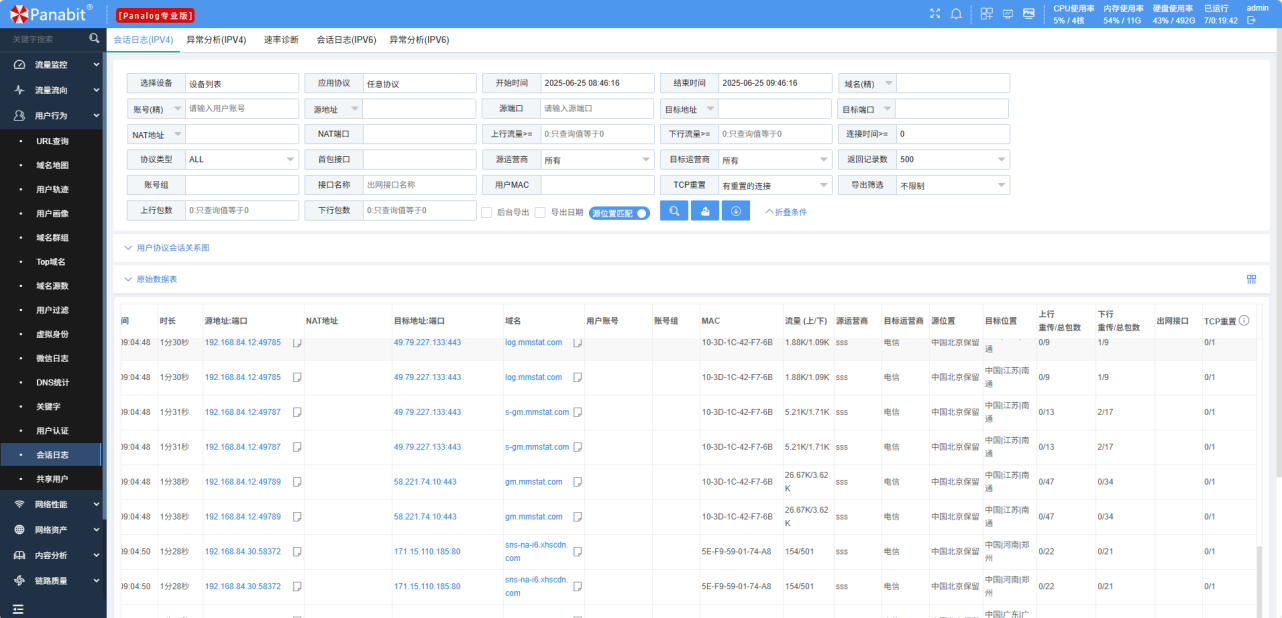Click the monitor chart icon in header

[1007, 13]
